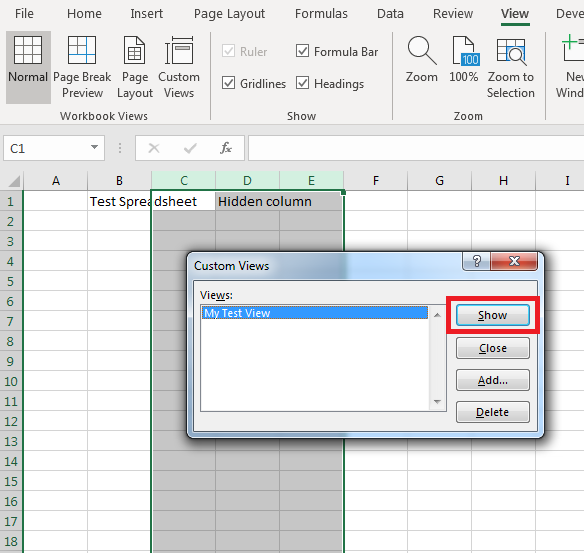Click the Zoom magnifier icon
The height and width of the screenshot is (553, 584).
422,50
